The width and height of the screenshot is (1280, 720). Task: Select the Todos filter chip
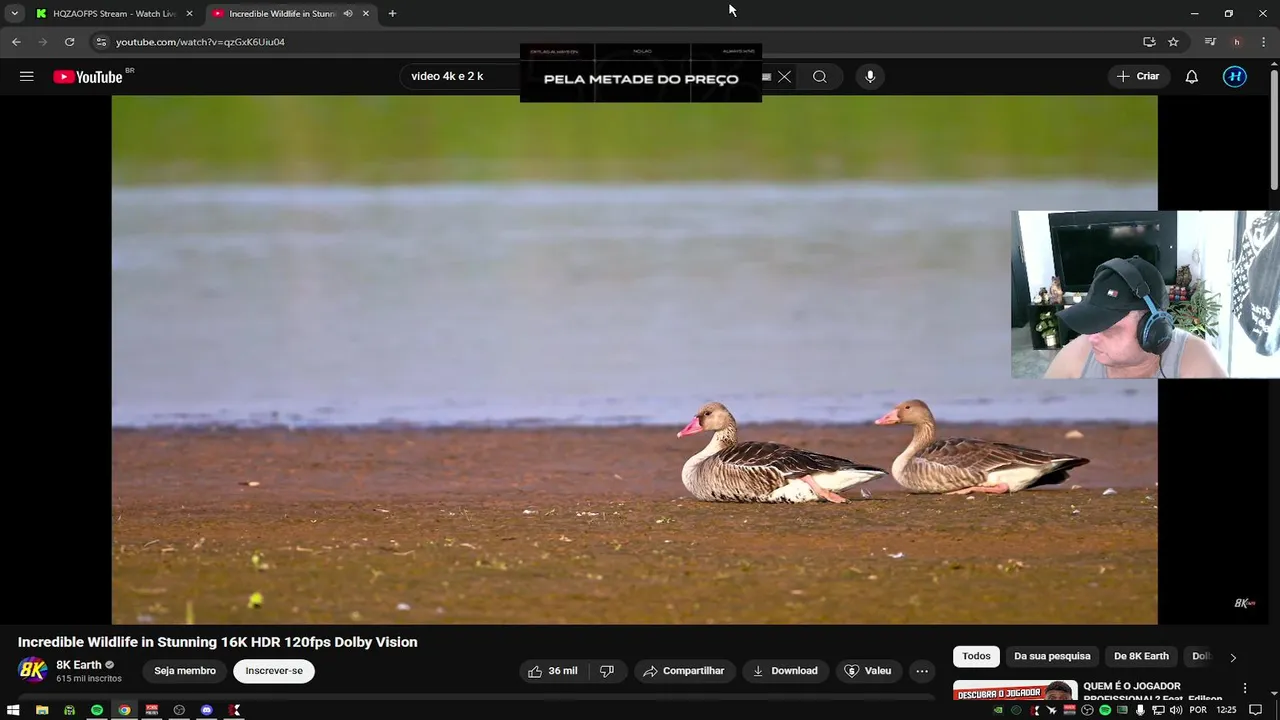click(x=976, y=657)
